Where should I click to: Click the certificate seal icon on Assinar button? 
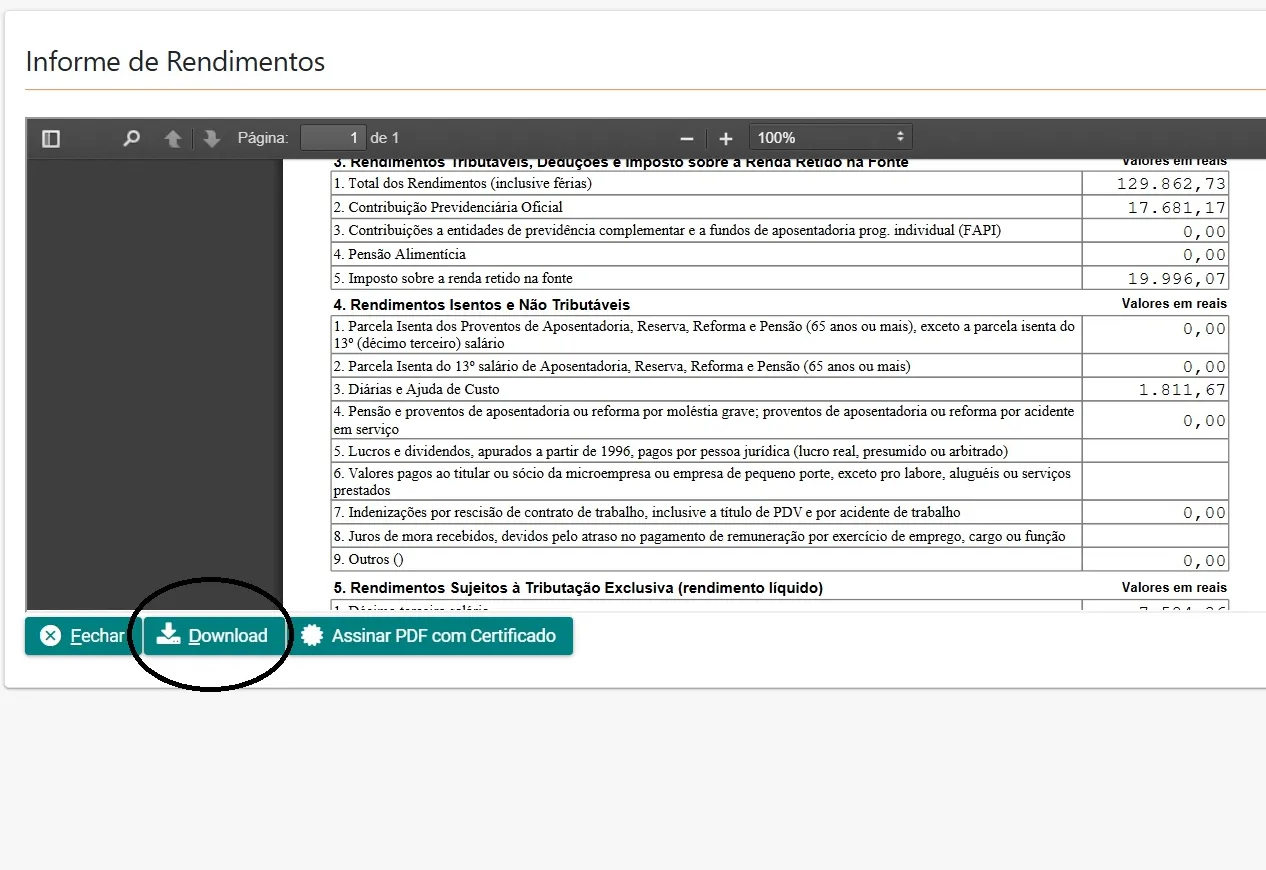[x=312, y=635]
